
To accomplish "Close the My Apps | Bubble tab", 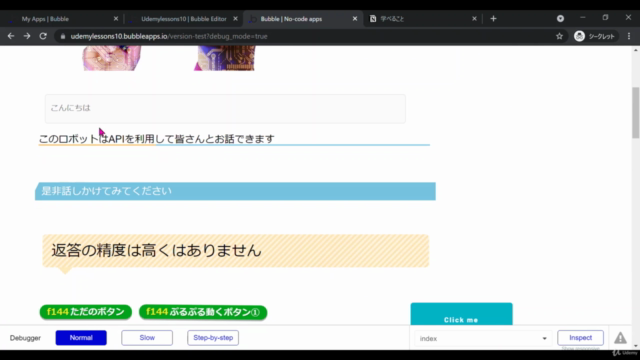I will pyautogui.click(x=116, y=19).
